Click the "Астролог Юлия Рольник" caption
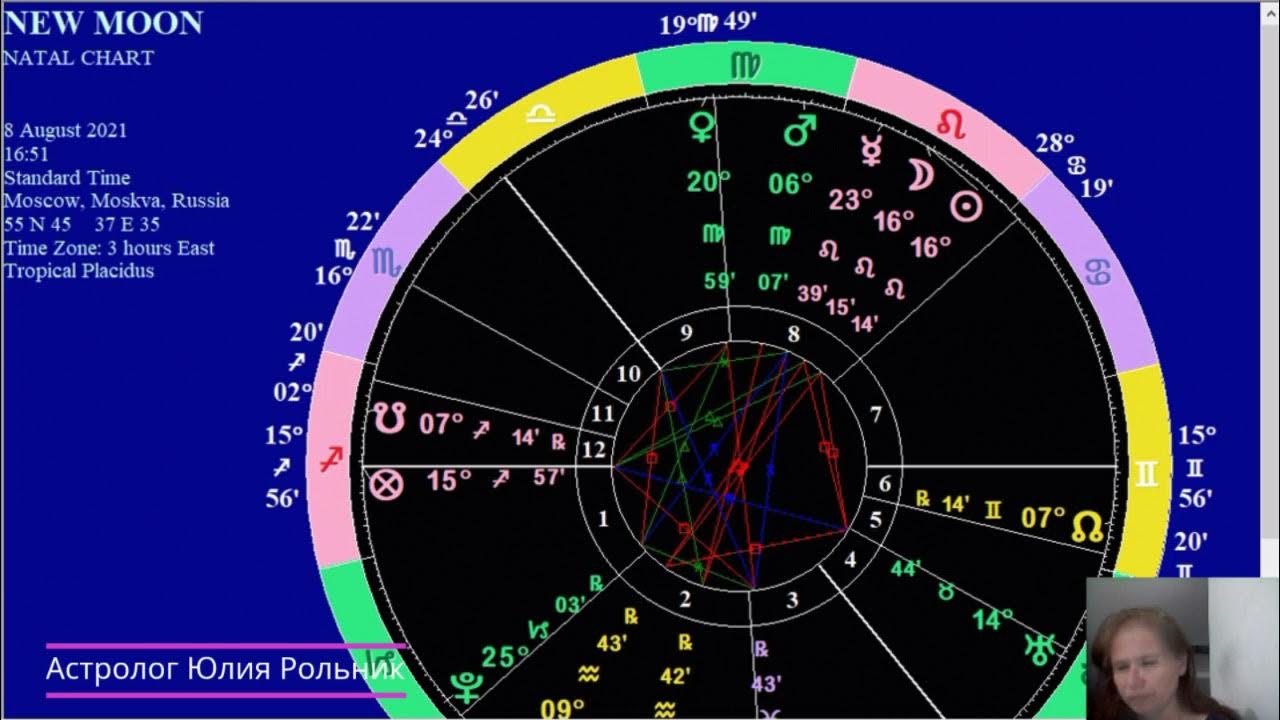This screenshot has width=1280, height=720. point(225,669)
